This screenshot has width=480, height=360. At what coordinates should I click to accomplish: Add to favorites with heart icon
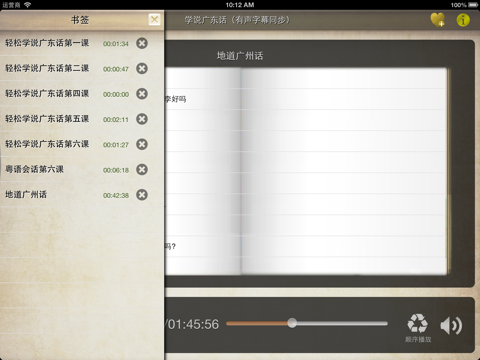click(x=438, y=20)
